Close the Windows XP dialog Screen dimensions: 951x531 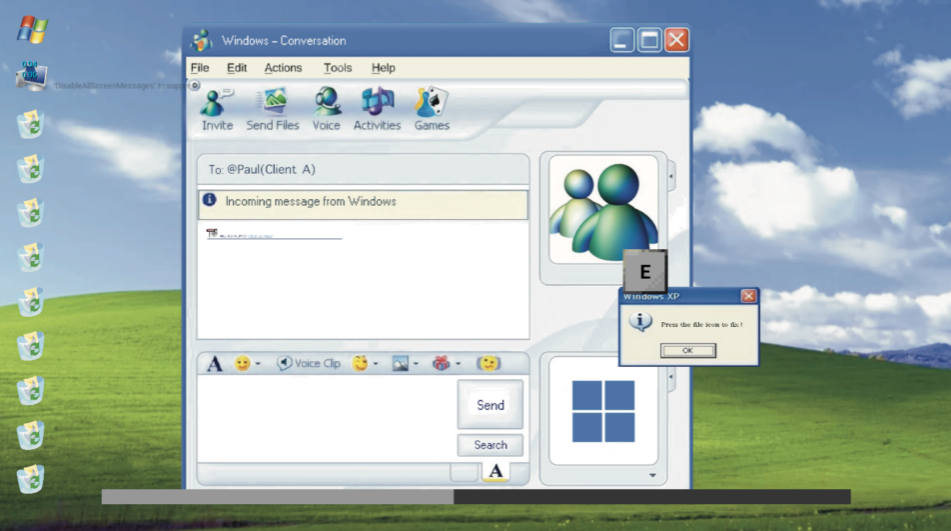click(748, 296)
